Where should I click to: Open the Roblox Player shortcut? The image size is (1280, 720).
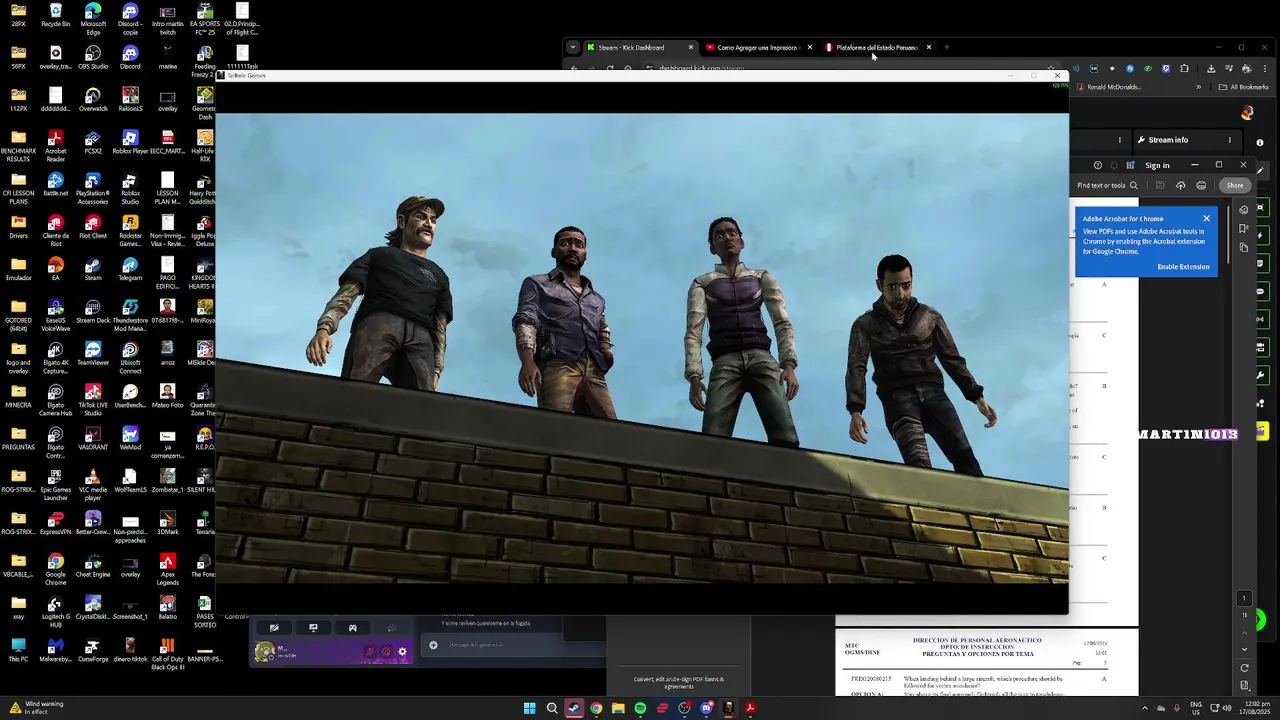pos(130,142)
